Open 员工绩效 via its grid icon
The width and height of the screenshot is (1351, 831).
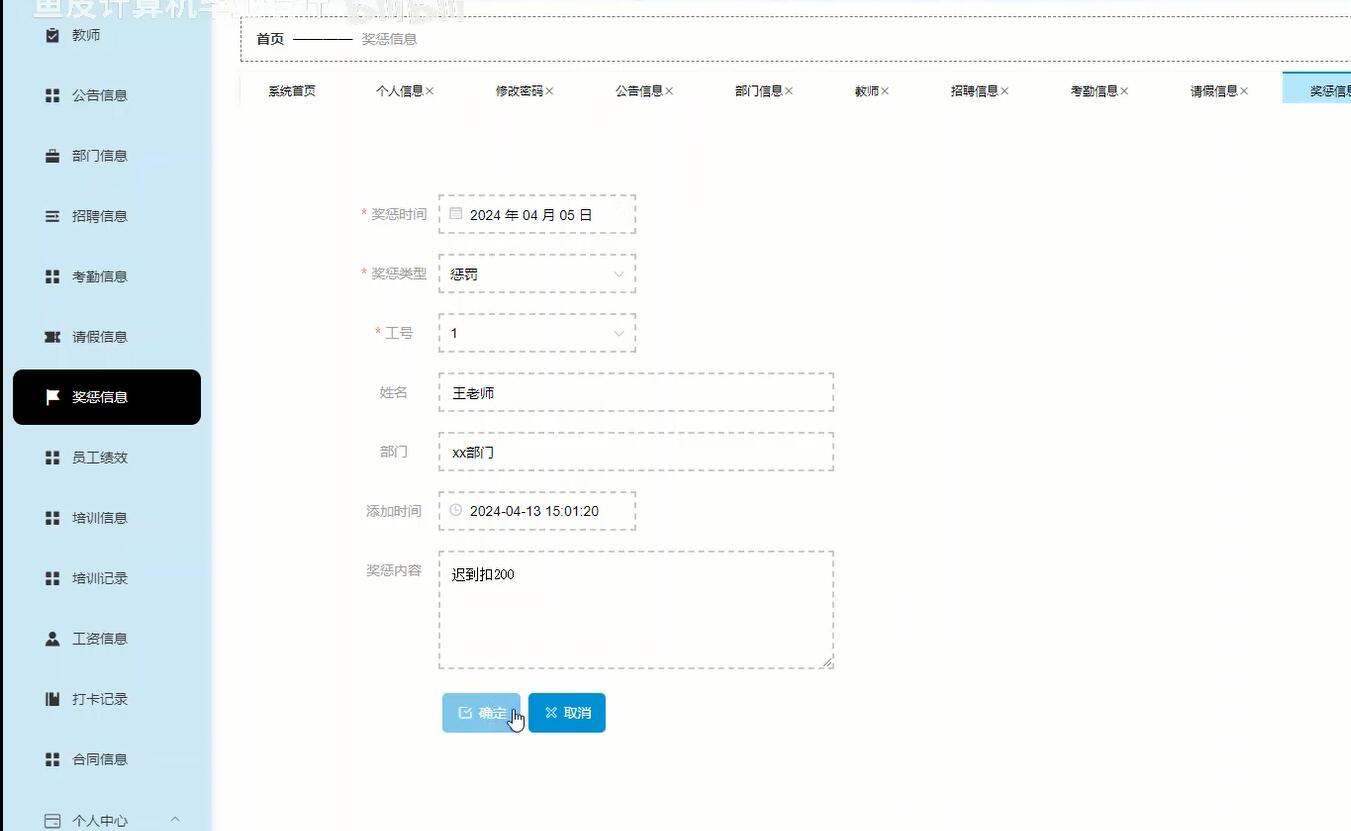[51, 457]
